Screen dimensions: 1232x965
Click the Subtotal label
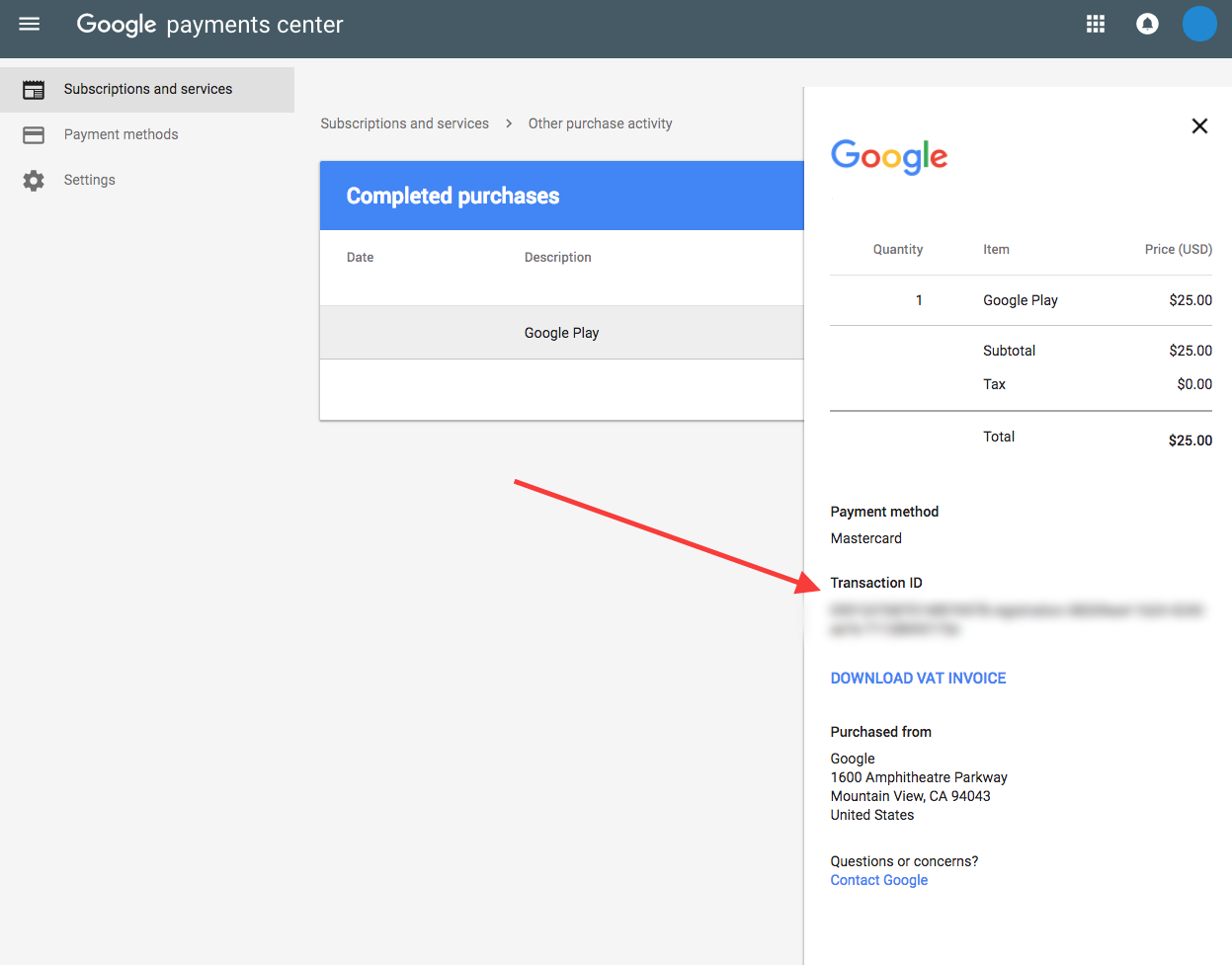click(x=1010, y=351)
